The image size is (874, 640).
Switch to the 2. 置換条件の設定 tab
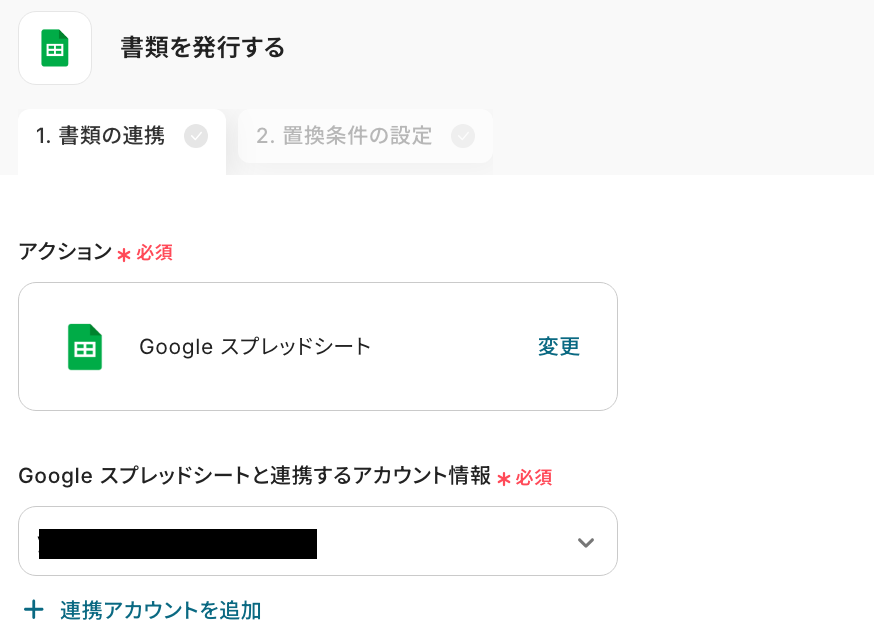pyautogui.click(x=344, y=136)
